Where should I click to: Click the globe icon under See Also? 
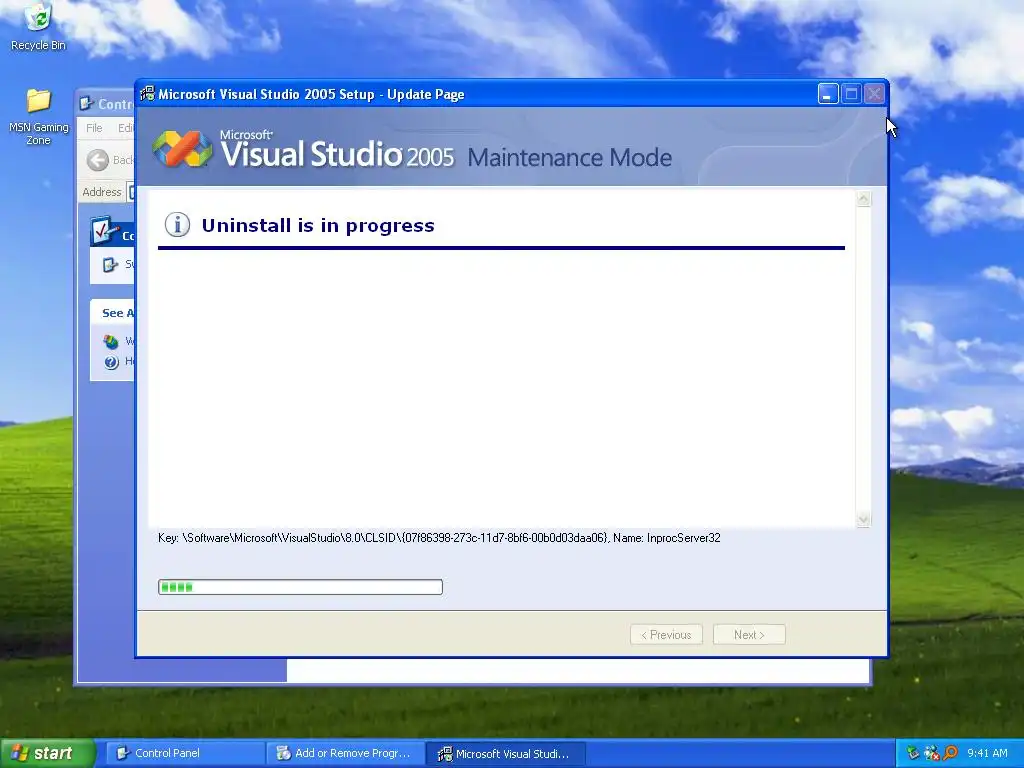tap(111, 342)
